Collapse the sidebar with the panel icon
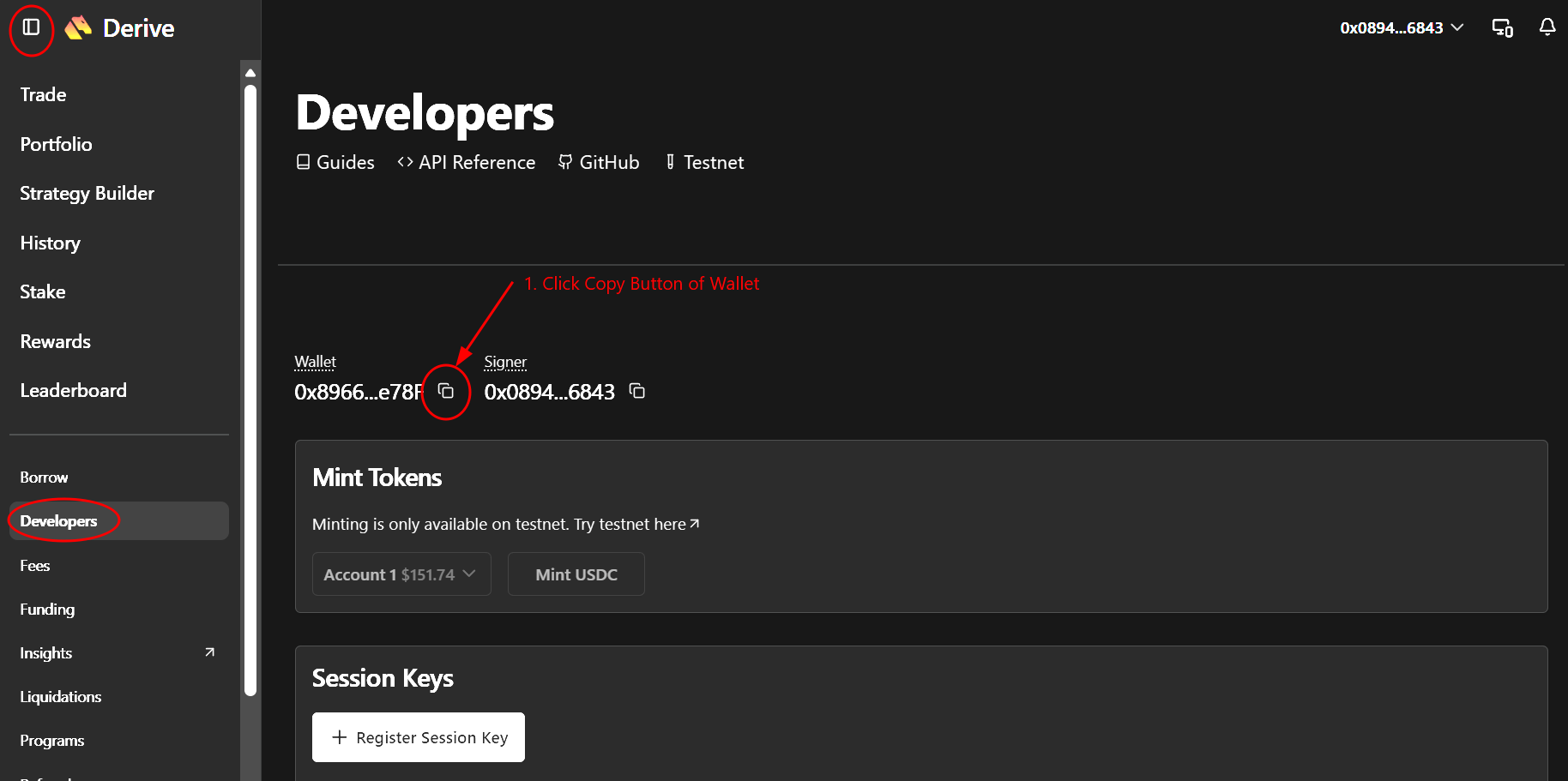 point(31,27)
